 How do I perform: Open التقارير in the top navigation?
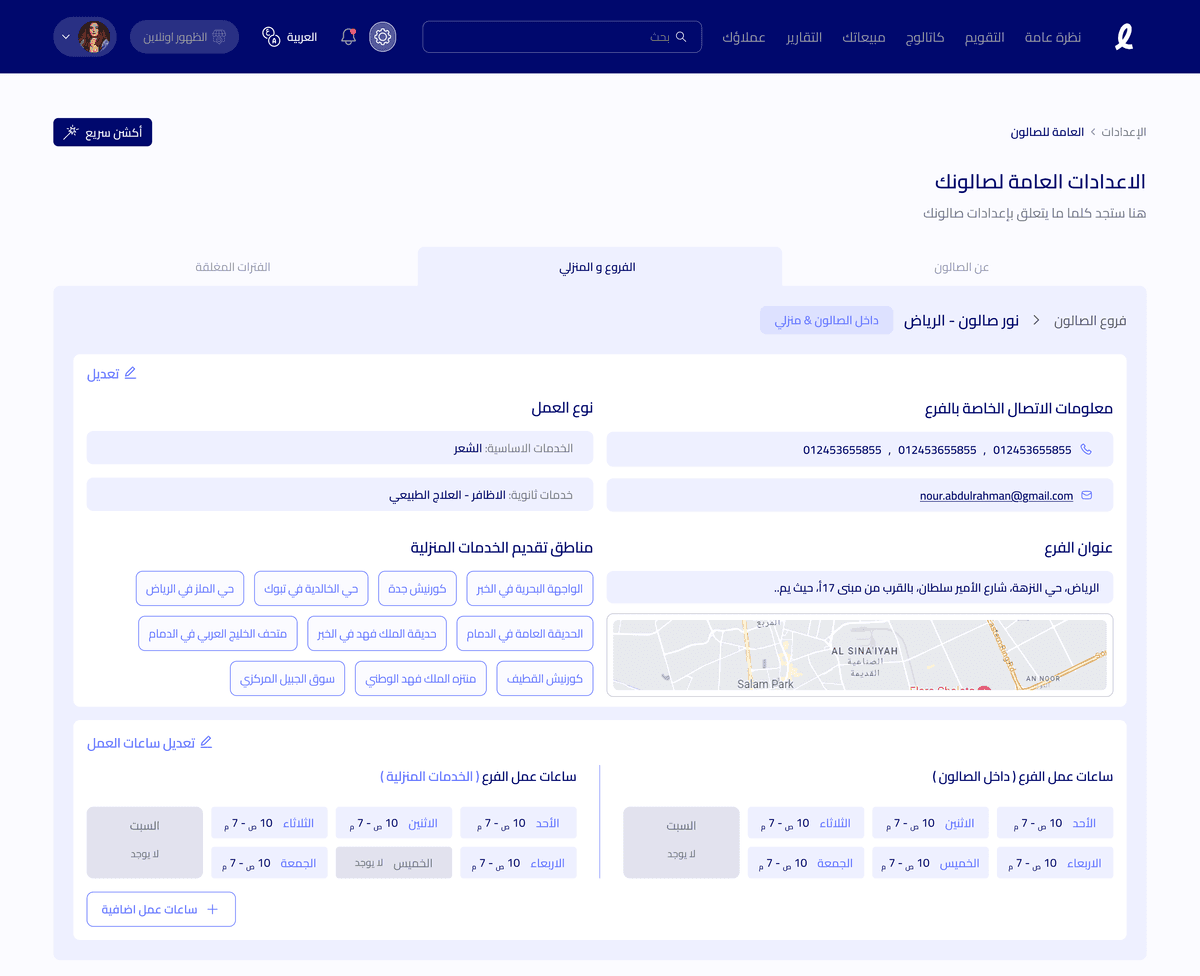[804, 36]
